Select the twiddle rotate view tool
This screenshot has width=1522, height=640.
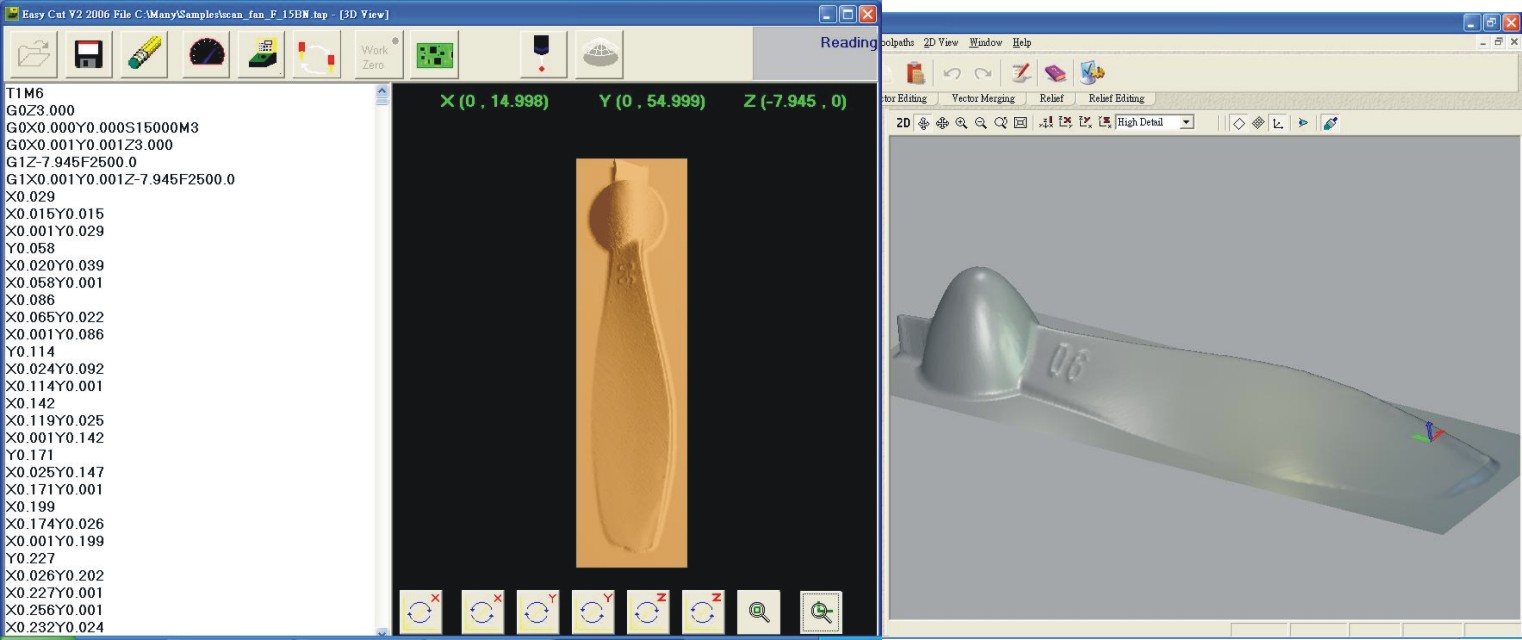(923, 122)
